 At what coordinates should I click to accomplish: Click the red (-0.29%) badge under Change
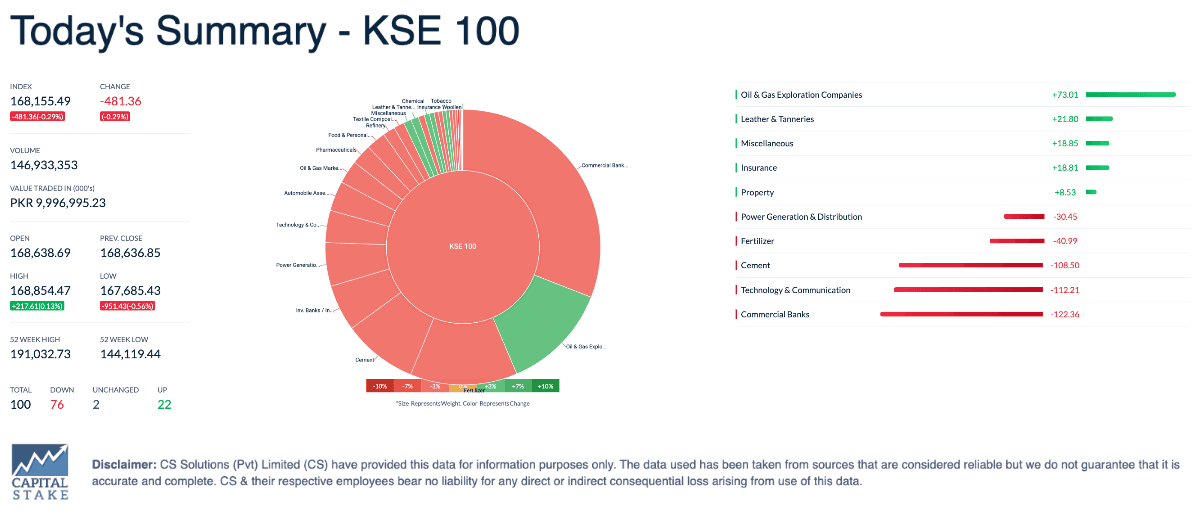[x=115, y=117]
